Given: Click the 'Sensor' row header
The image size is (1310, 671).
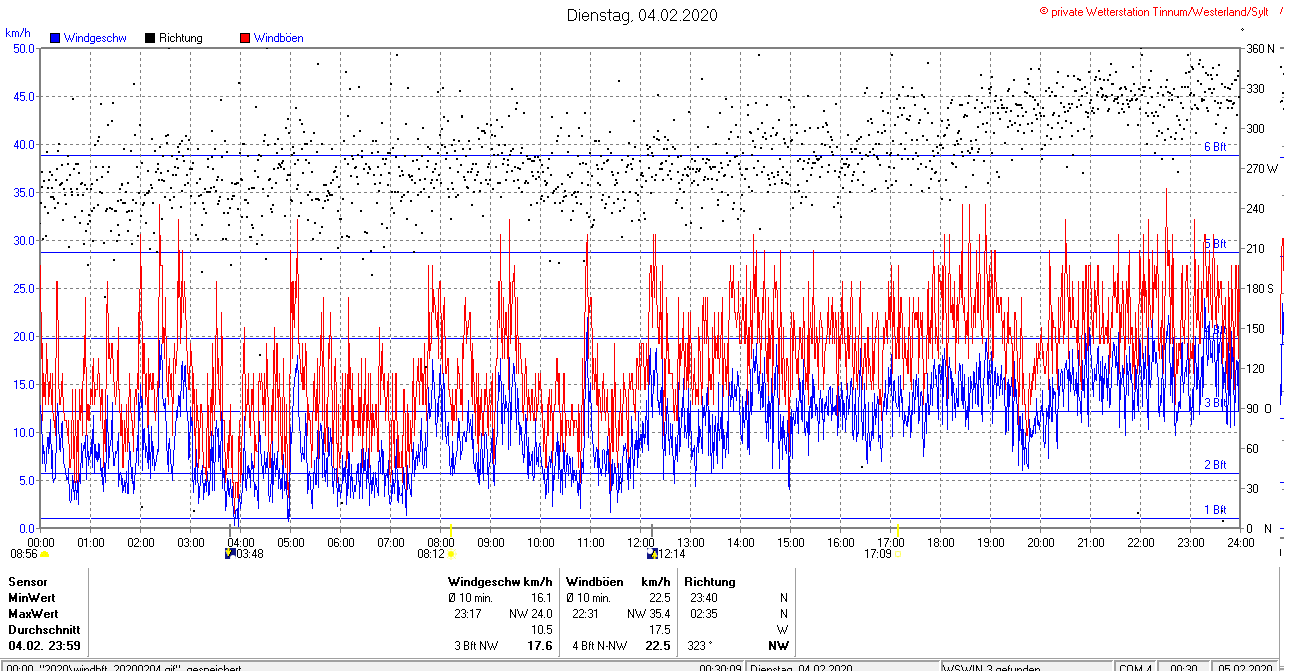Looking at the screenshot, I should pos(27,582).
